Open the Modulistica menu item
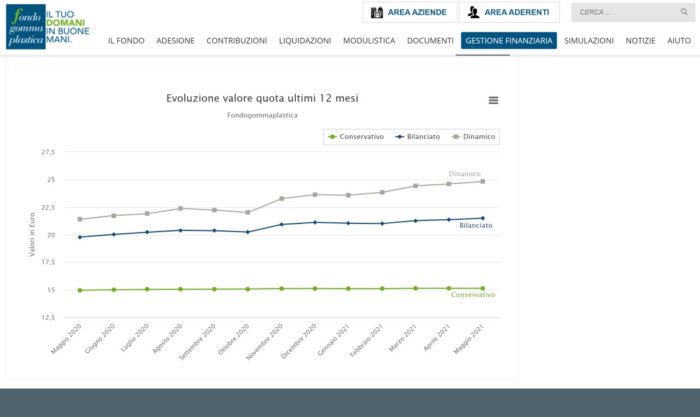 tap(369, 41)
